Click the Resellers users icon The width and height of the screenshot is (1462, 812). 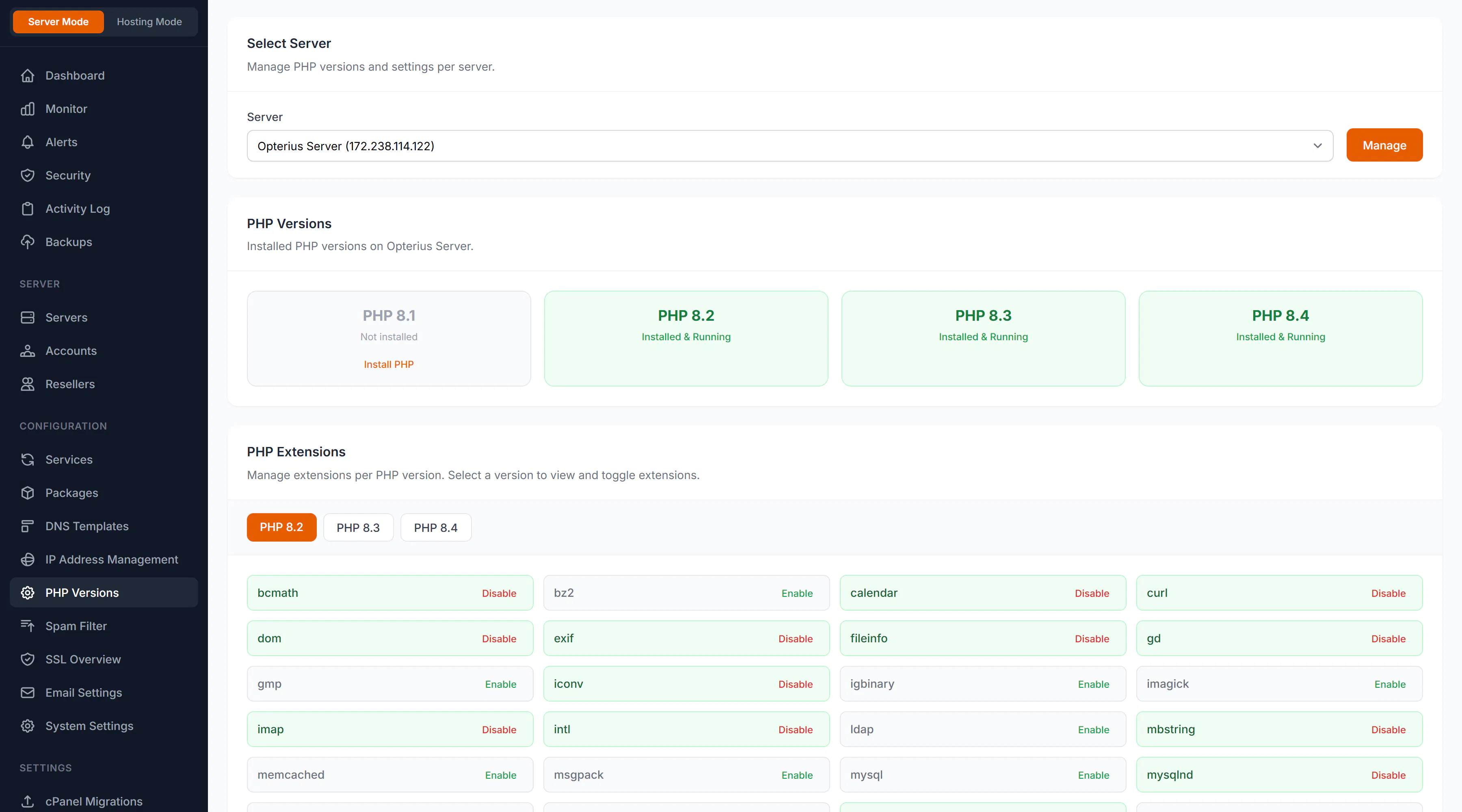point(27,384)
